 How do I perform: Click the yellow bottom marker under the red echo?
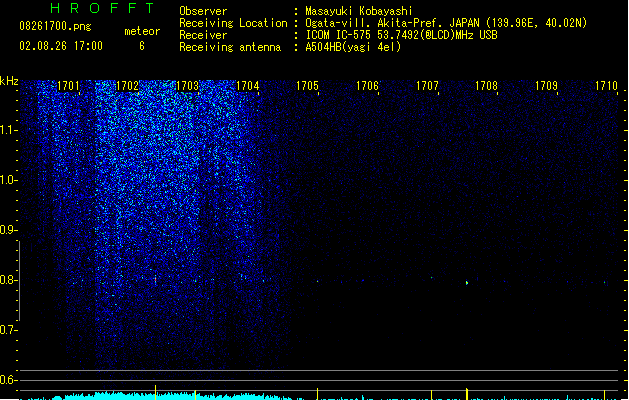pos(156,392)
